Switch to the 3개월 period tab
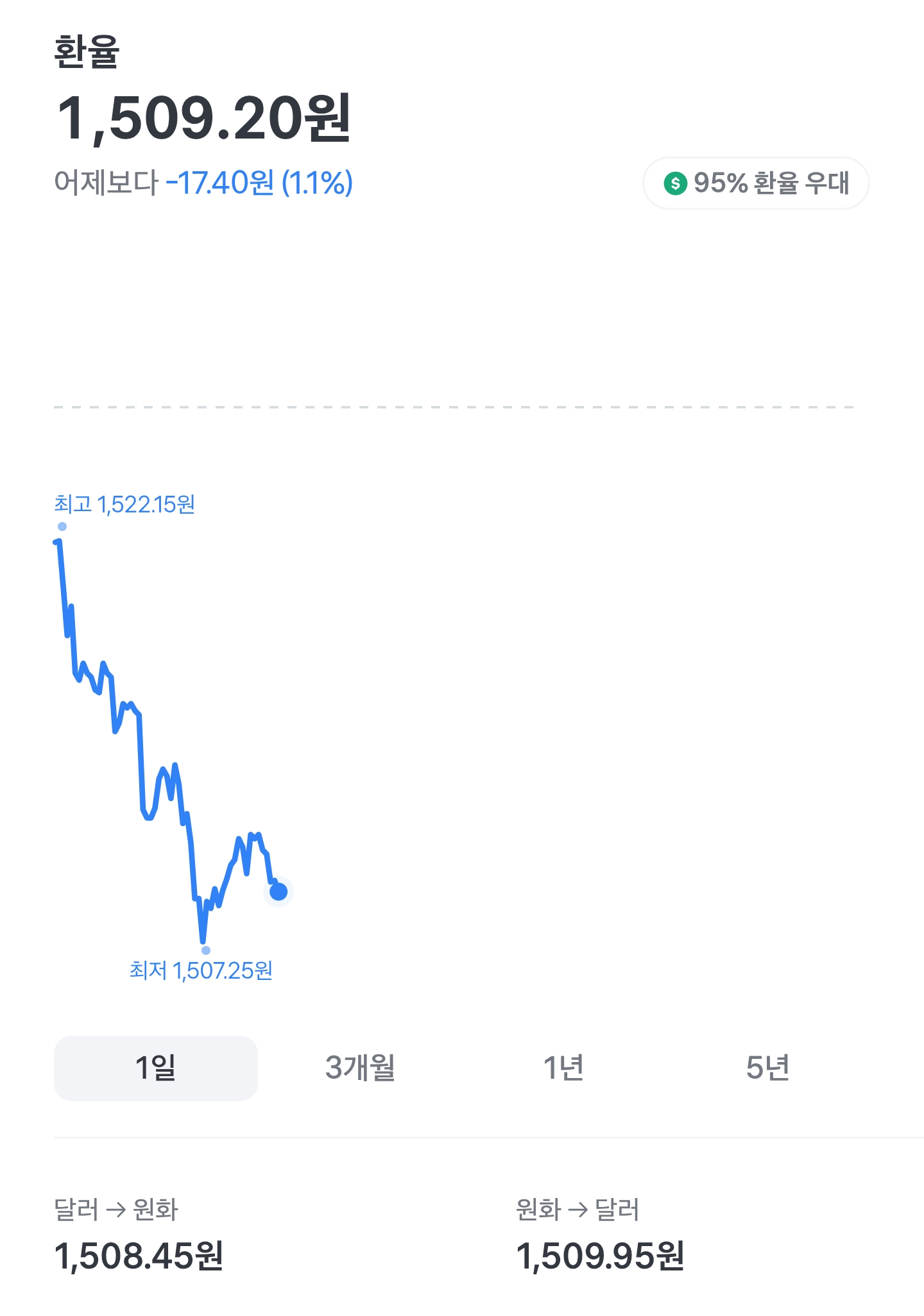Viewport: 924px width, 1316px height. (x=360, y=1068)
